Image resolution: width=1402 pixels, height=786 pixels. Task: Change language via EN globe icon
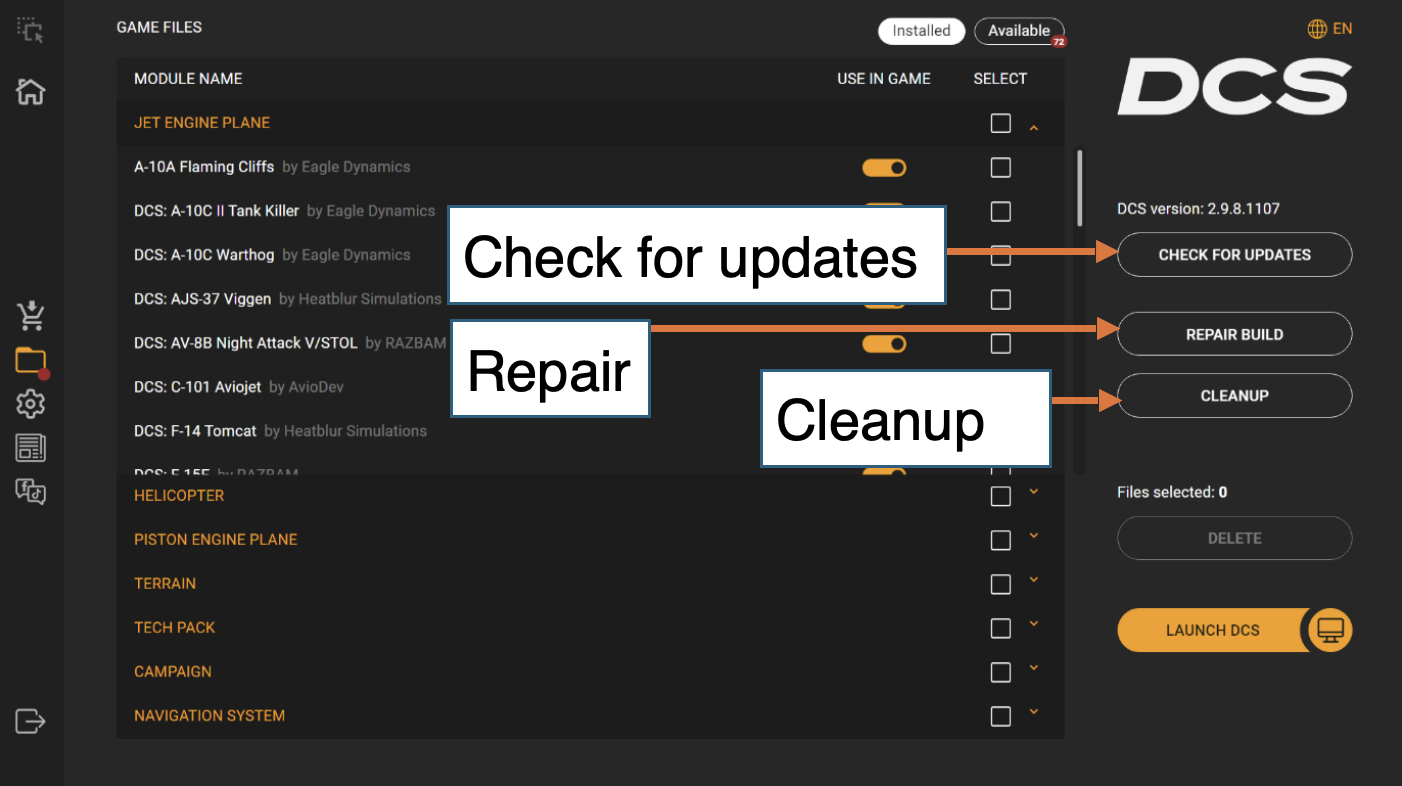click(x=1330, y=29)
